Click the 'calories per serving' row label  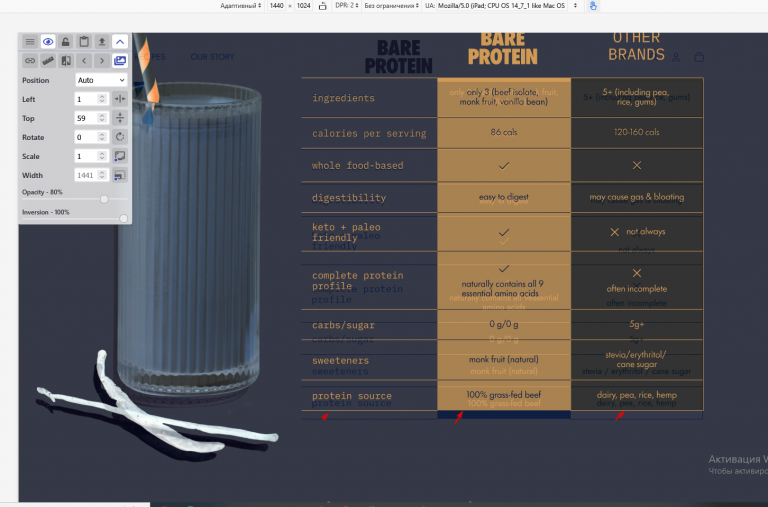(369, 133)
